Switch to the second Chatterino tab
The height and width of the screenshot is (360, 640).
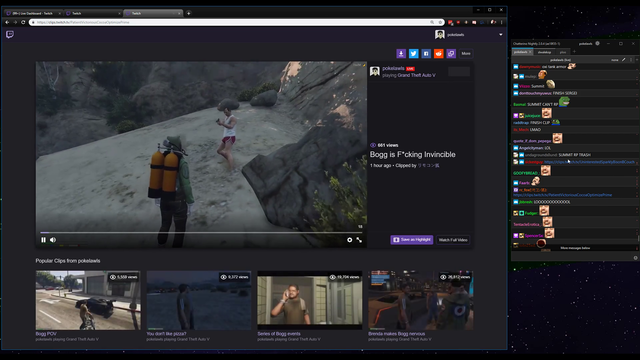click(x=544, y=52)
